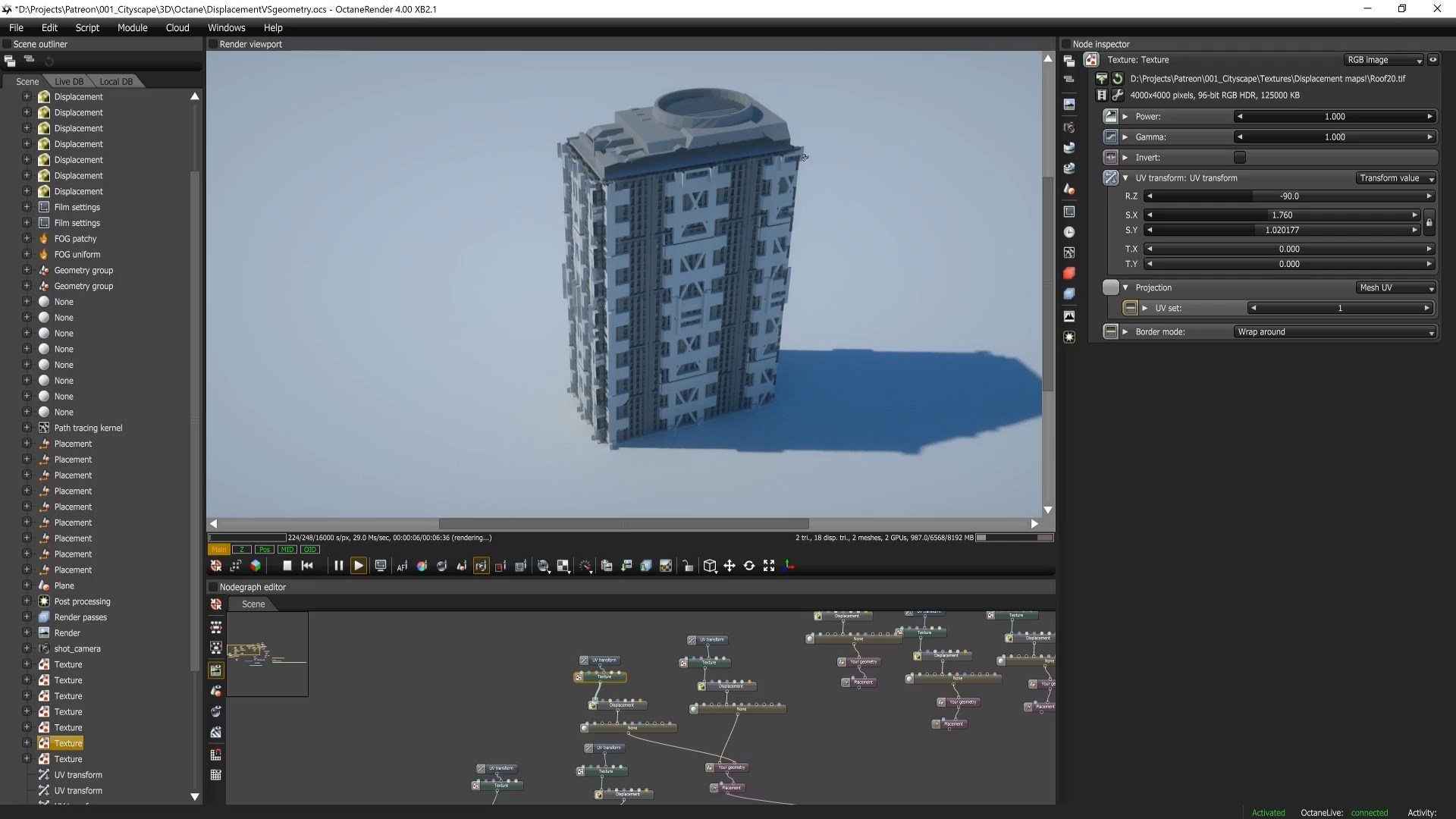Adjust the Gamma value slider
Screen dimensions: 1456x819
point(1335,137)
